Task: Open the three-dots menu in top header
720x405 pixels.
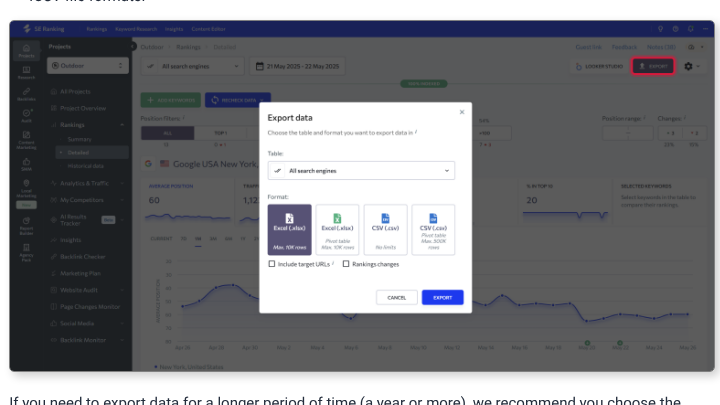Action: (705, 29)
